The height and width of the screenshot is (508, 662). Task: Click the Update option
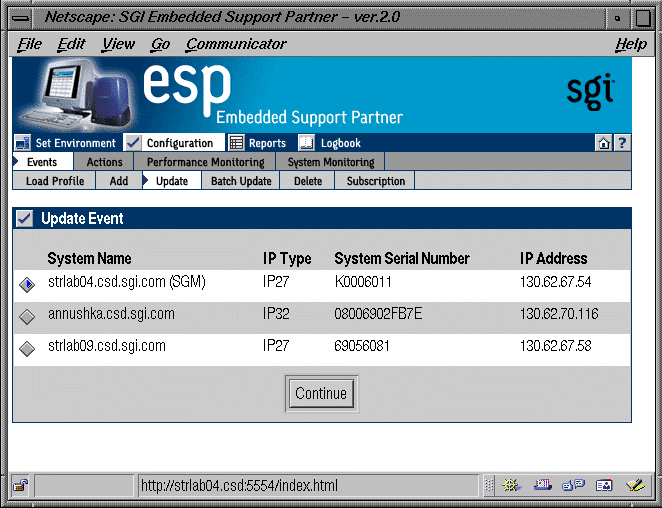click(x=172, y=181)
